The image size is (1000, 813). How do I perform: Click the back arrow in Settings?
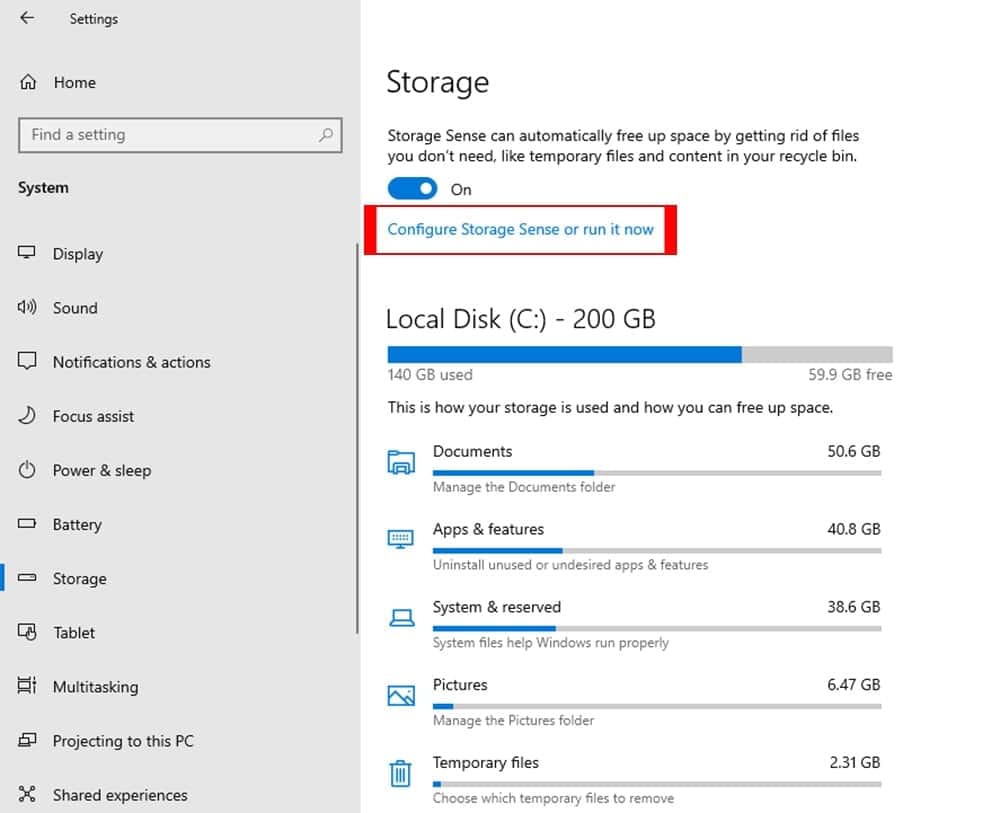click(27, 18)
